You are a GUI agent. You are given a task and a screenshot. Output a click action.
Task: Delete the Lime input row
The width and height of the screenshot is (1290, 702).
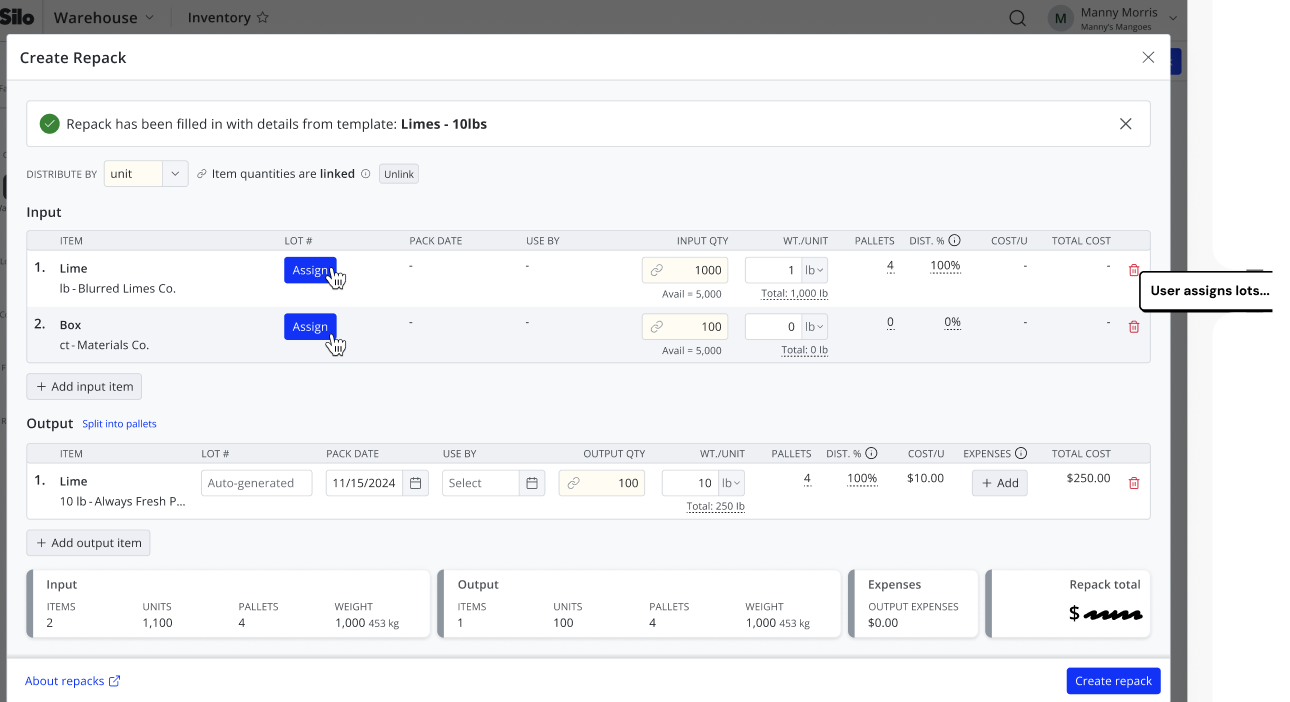pos(1134,270)
